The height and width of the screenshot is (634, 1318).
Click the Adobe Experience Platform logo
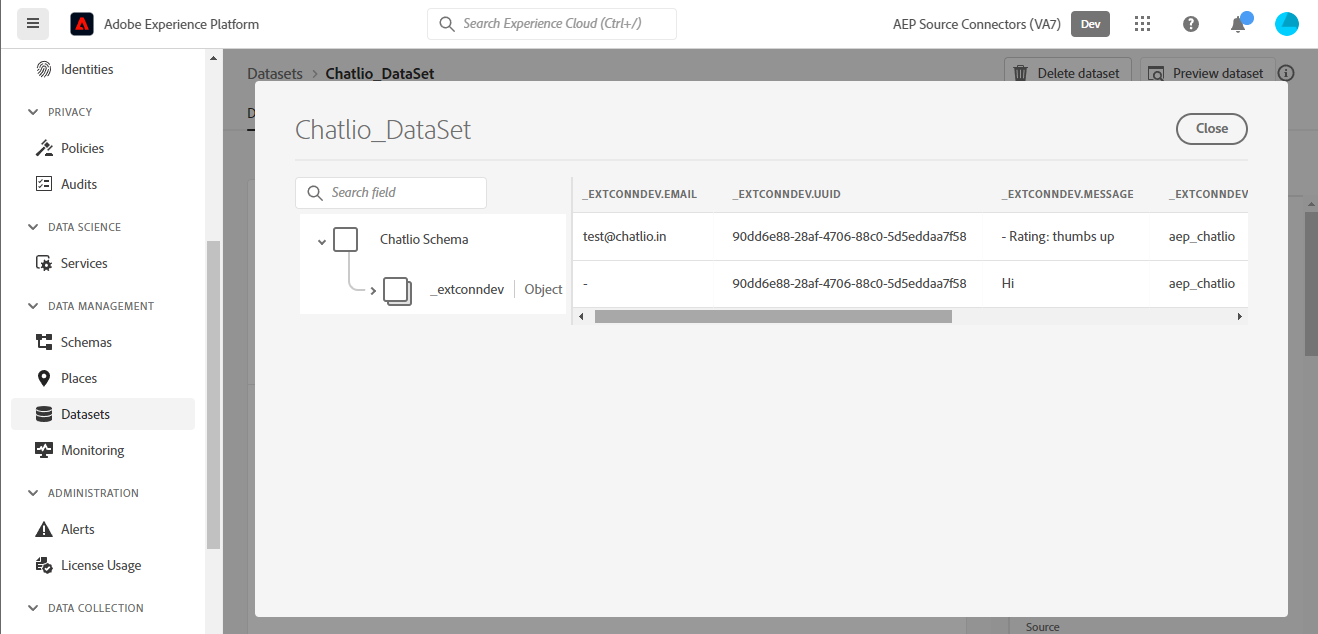click(x=82, y=24)
